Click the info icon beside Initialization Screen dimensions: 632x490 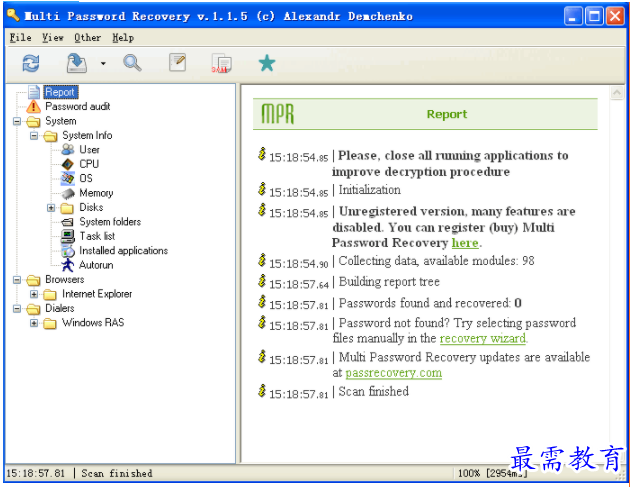point(262,189)
